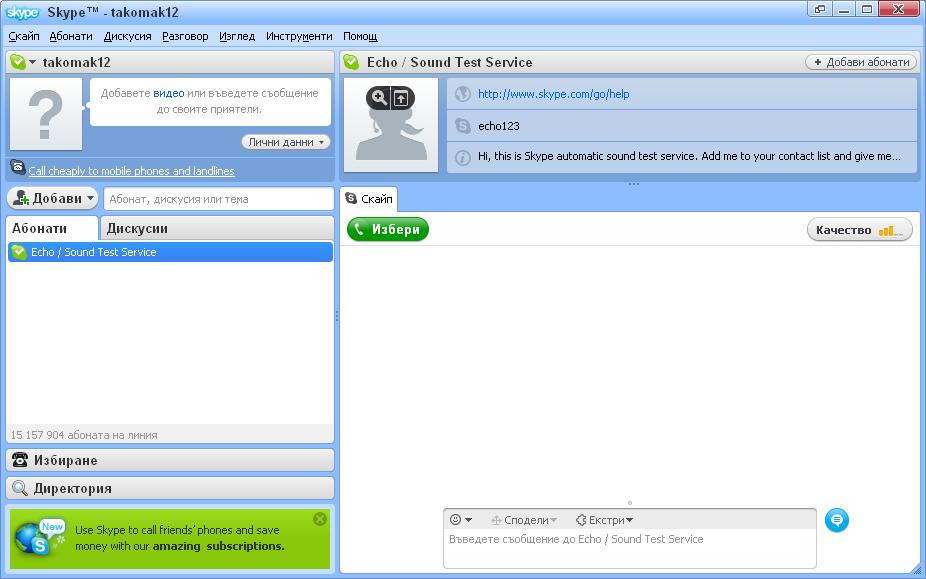
Task: Open the Абонати menu
Action: tap(71, 36)
